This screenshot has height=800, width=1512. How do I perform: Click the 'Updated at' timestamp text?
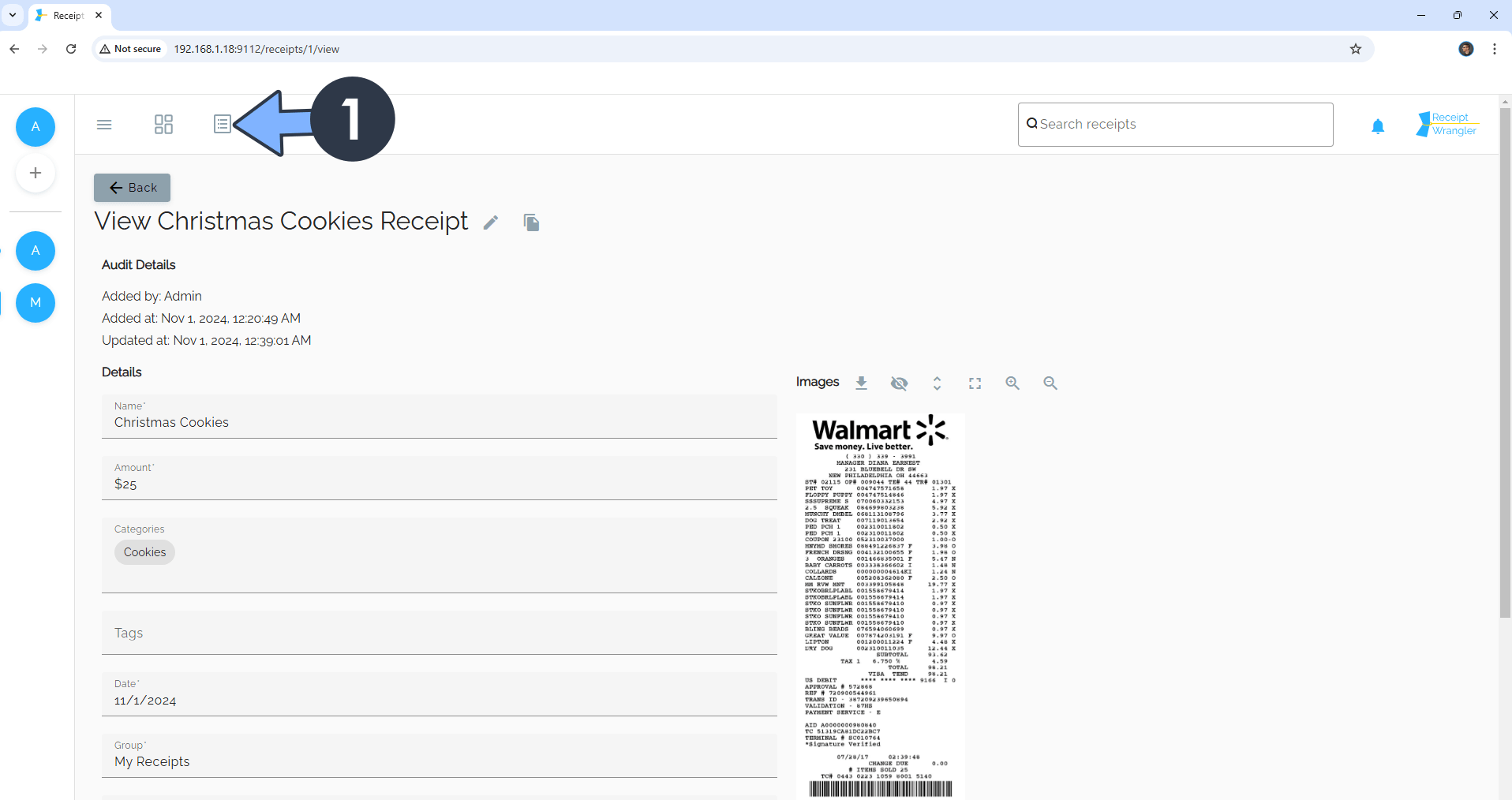point(207,340)
